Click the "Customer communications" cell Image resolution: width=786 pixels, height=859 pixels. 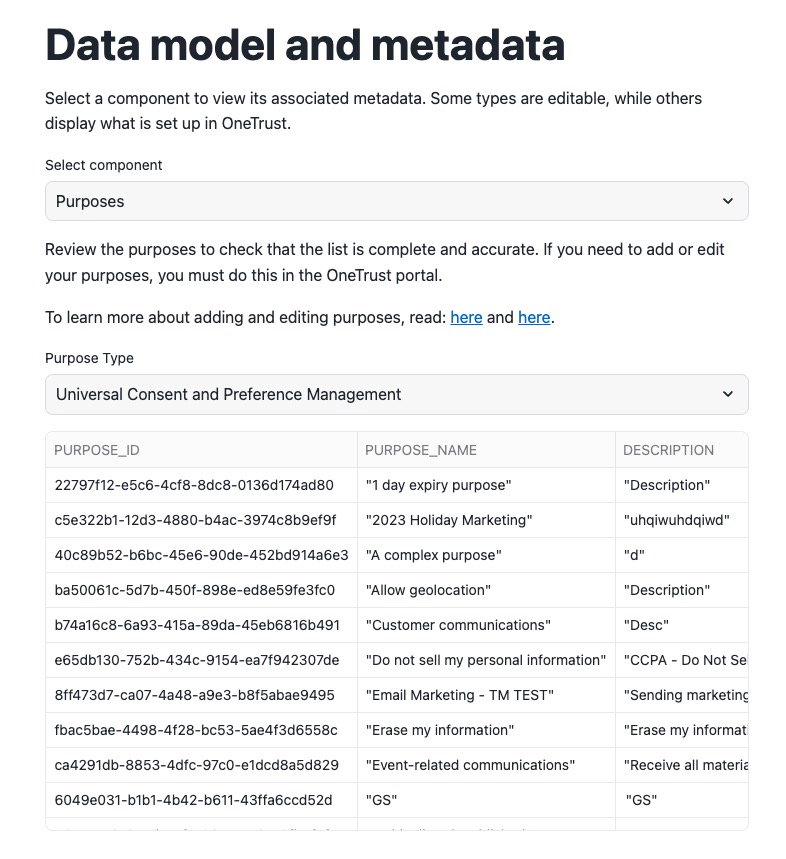(x=459, y=625)
